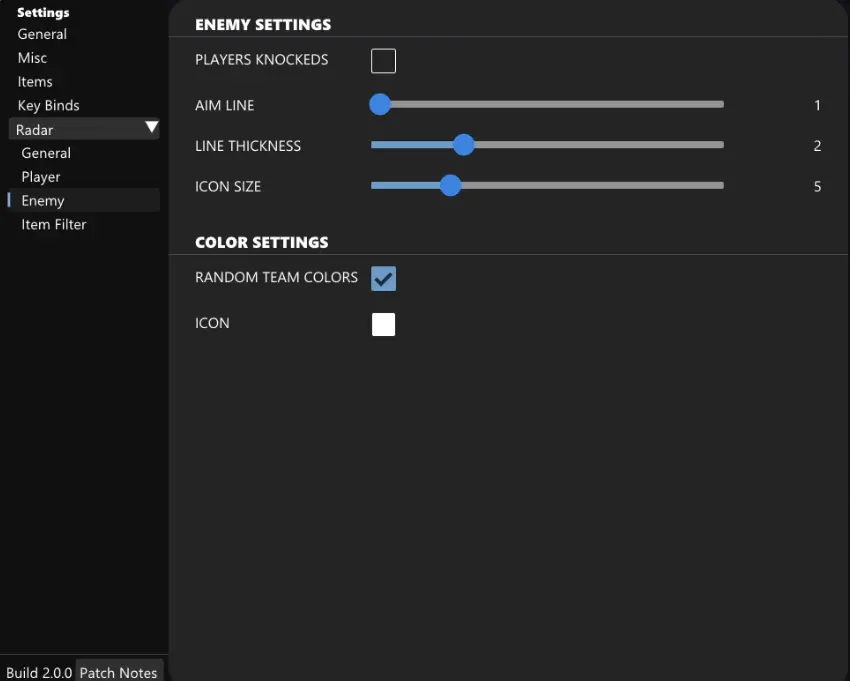Select Key Binds in the sidebar
The image size is (850, 681).
pos(48,106)
